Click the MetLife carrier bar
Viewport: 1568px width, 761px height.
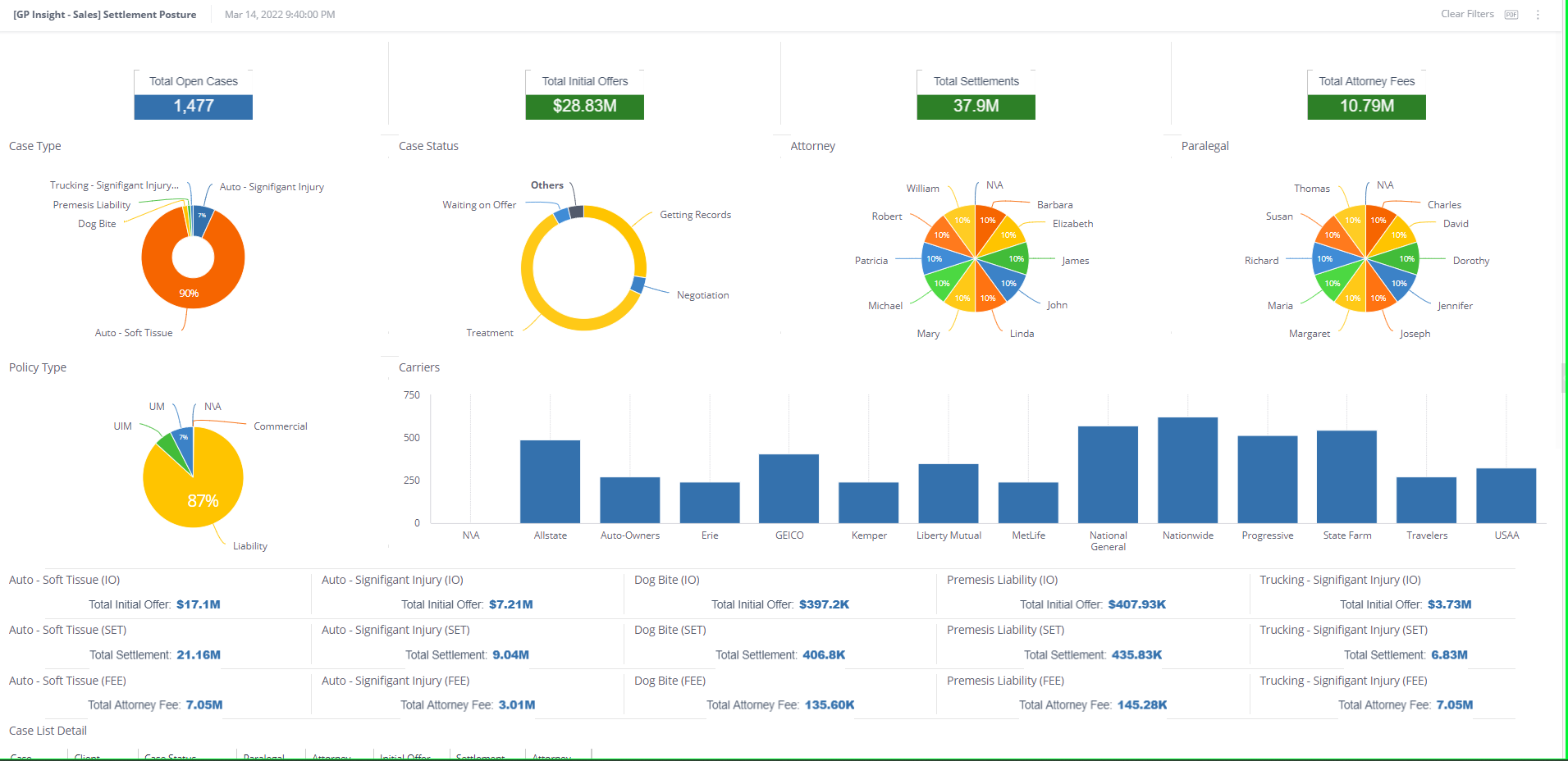point(1028,503)
